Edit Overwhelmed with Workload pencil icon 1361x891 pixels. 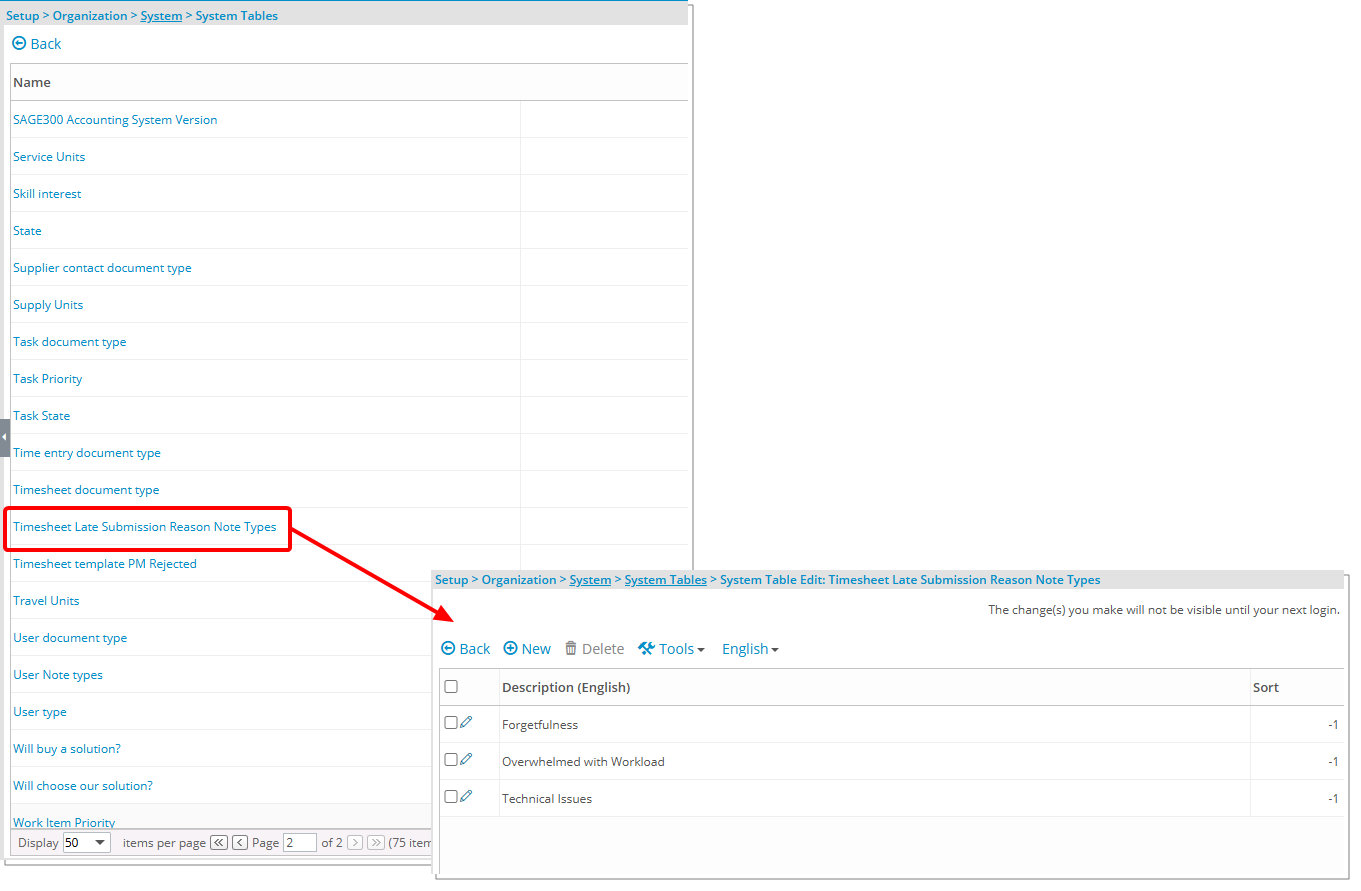click(466, 760)
